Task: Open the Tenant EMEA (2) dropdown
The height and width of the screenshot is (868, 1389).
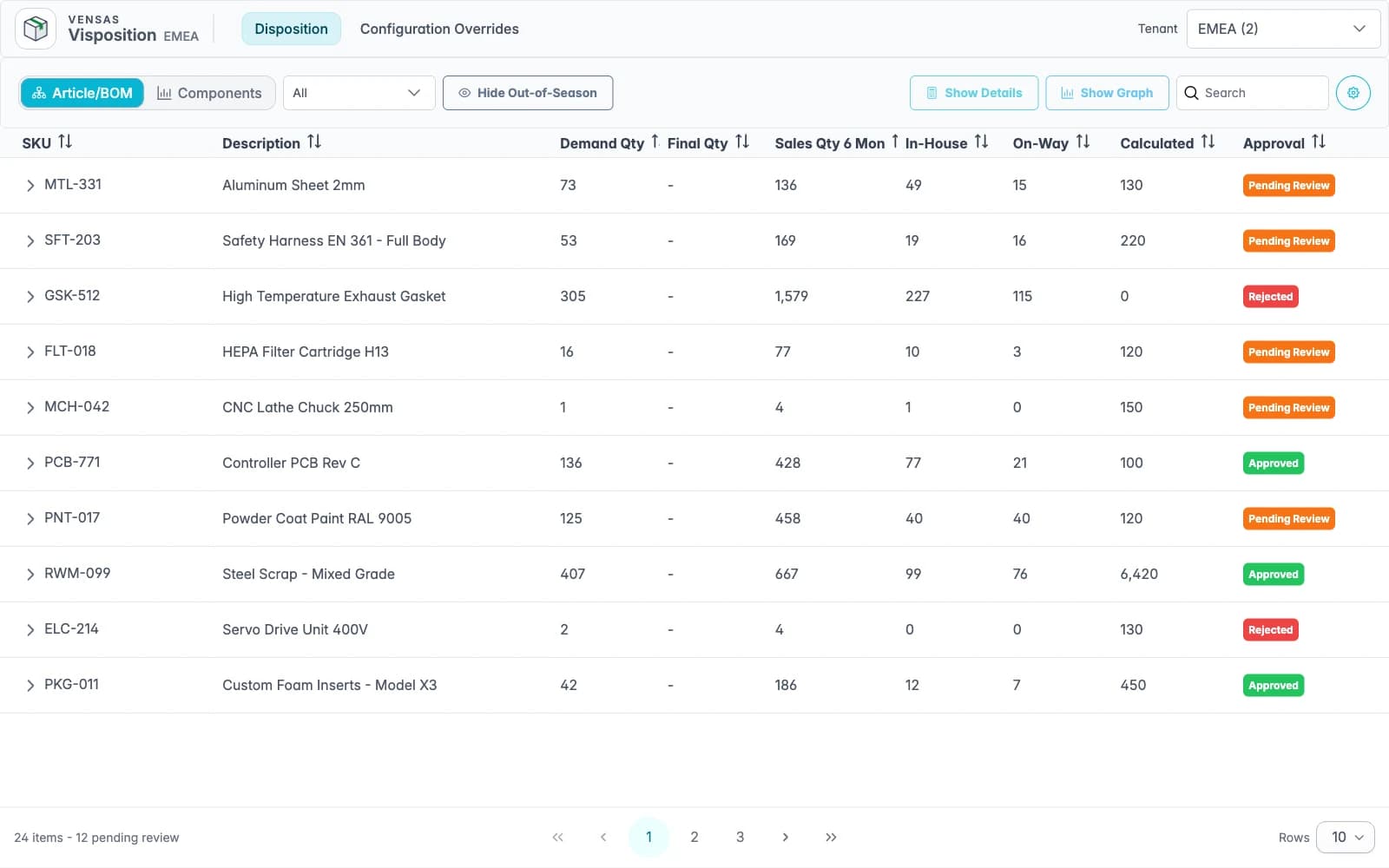Action: [x=1283, y=29]
